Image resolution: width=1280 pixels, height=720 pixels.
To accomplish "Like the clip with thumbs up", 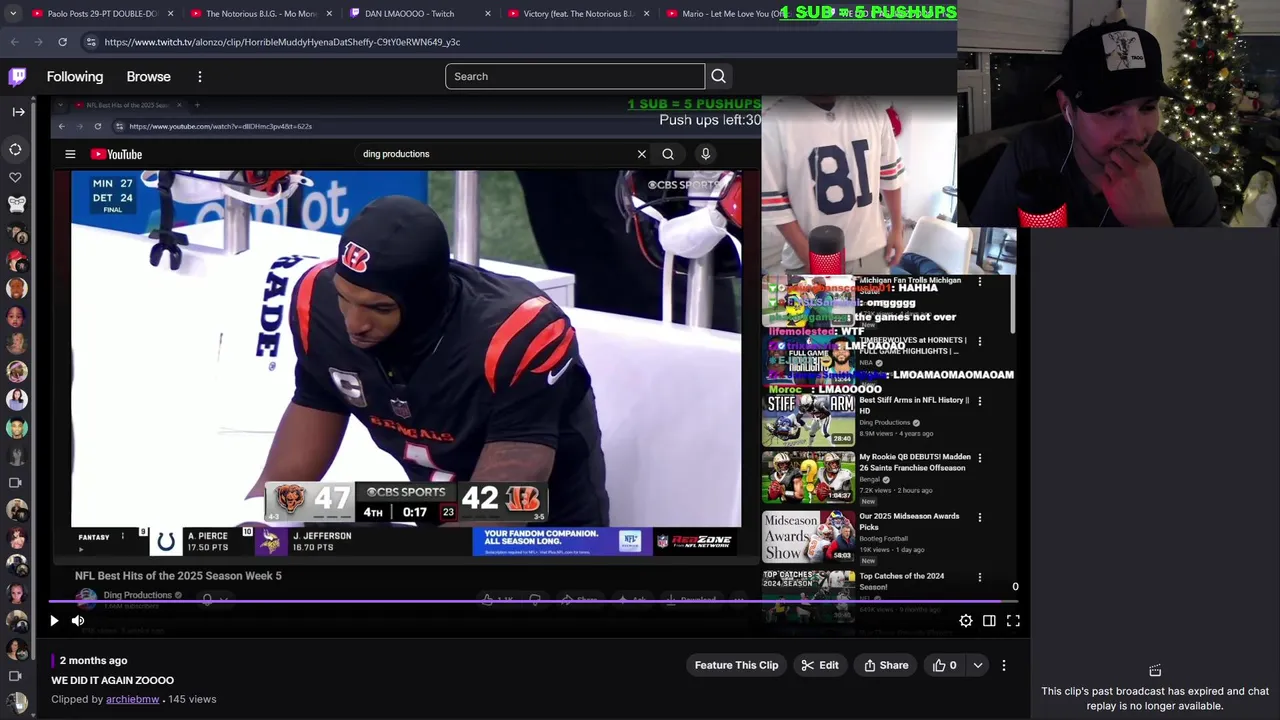I will 945,665.
